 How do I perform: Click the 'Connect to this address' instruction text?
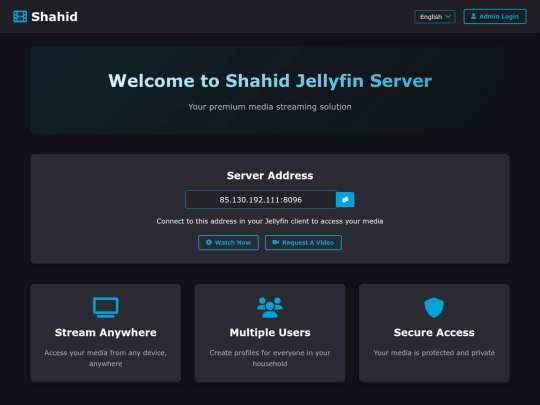[270, 221]
